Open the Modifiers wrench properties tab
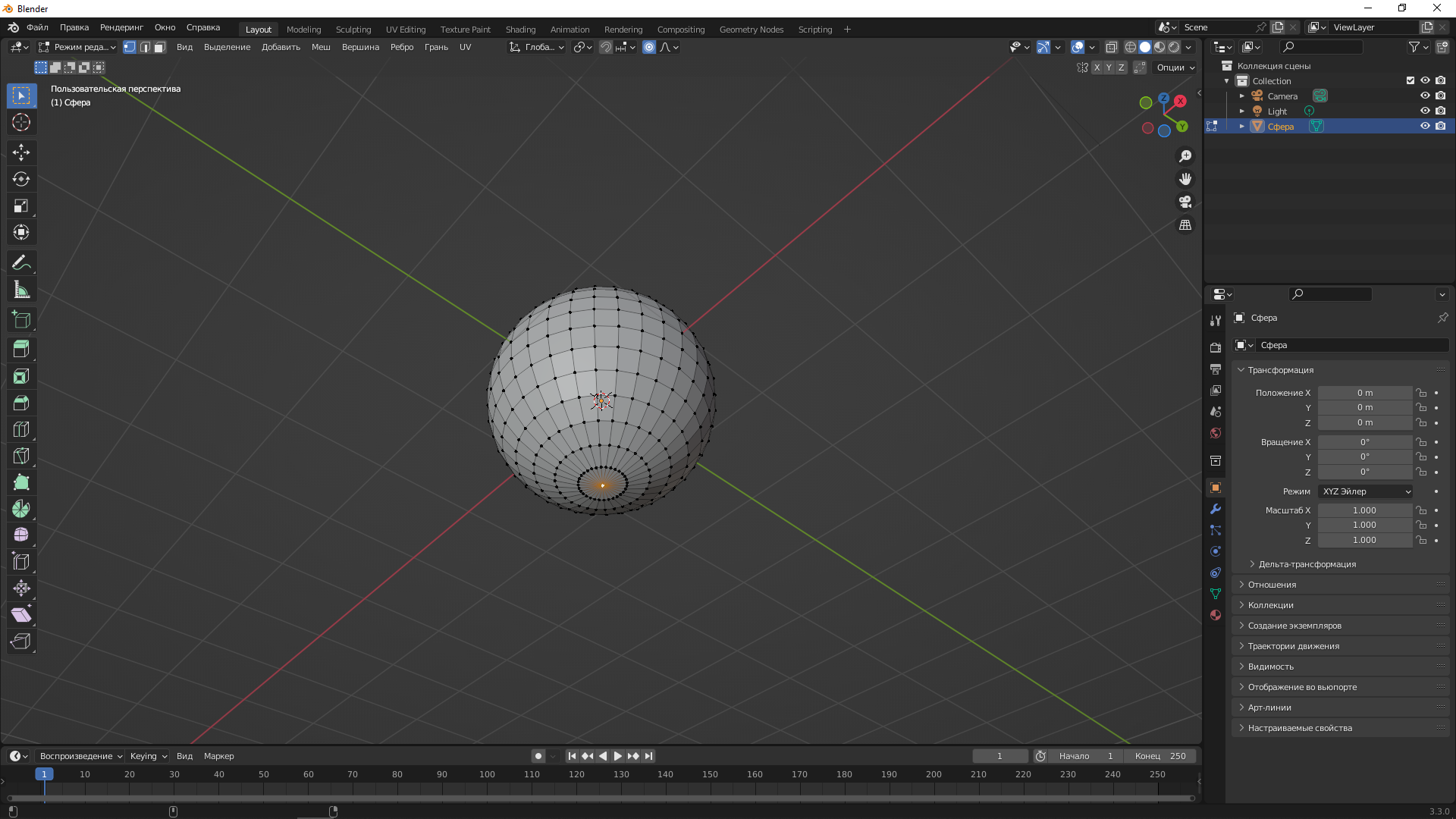Screen dimensions: 1456x819 pos(1216,509)
